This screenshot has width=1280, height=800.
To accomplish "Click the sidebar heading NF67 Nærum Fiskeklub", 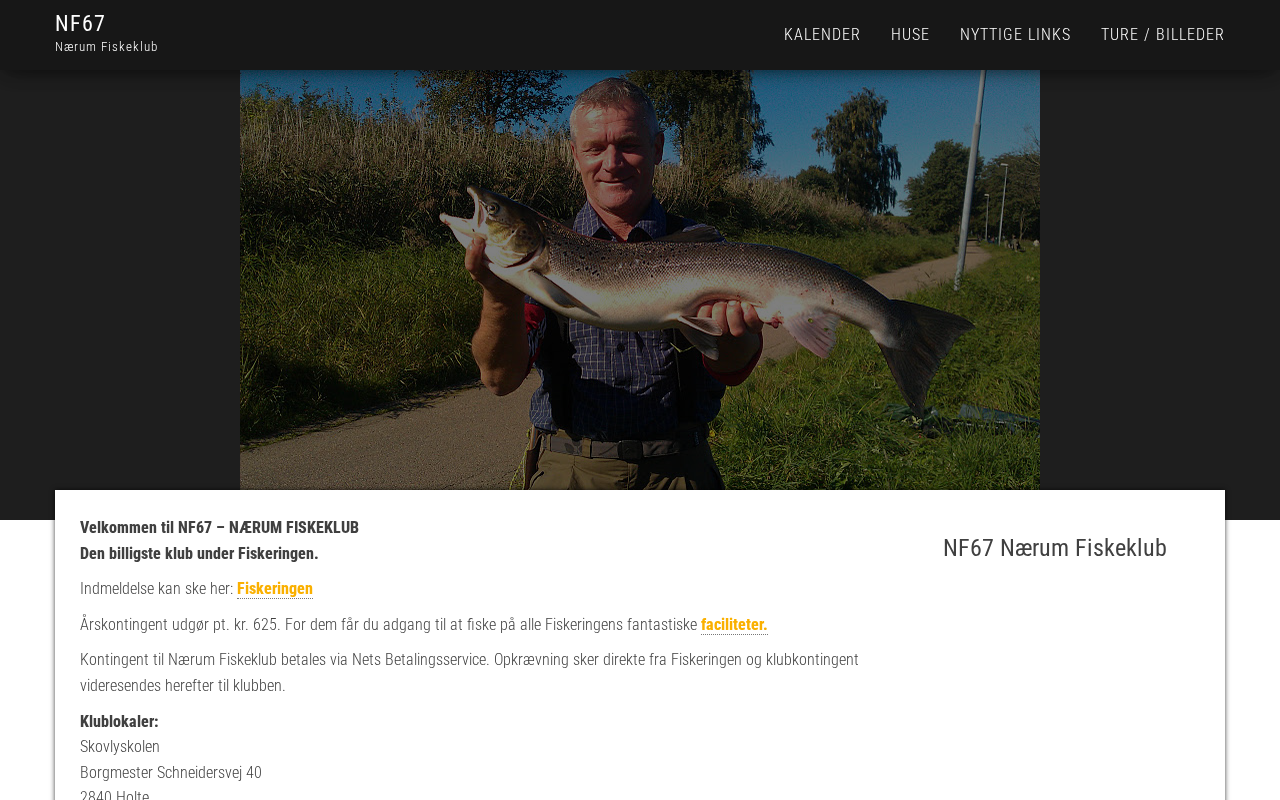I will 1054,548.
